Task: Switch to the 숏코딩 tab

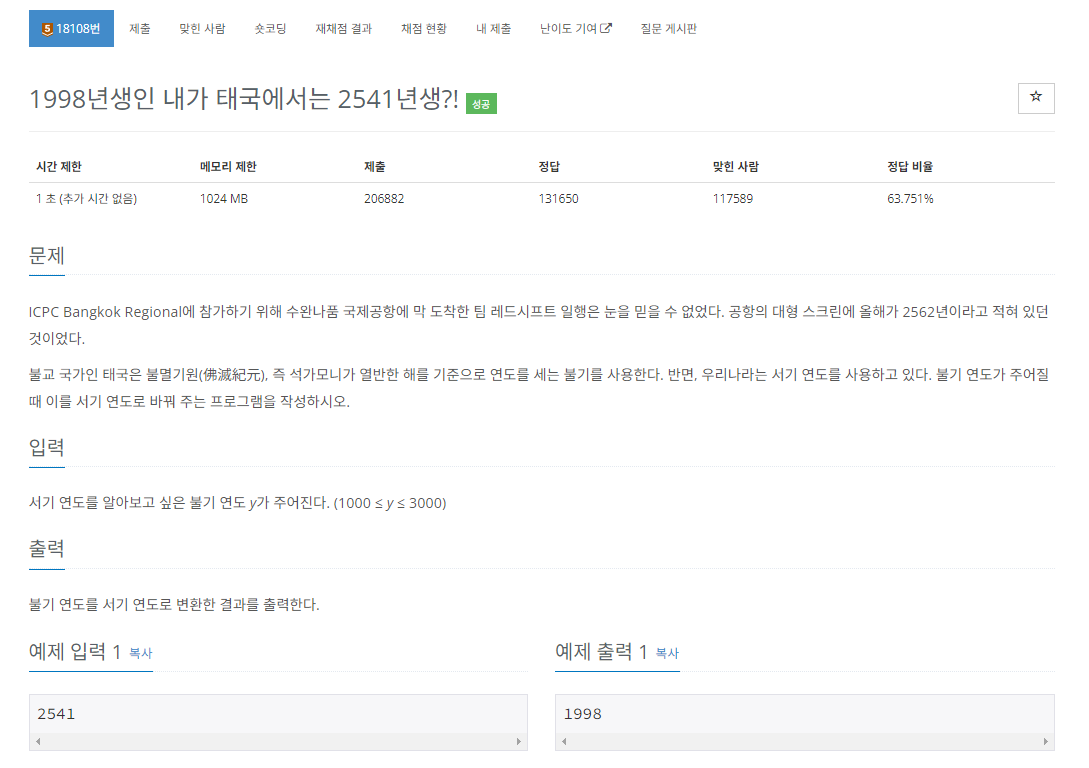Action: 270,28
